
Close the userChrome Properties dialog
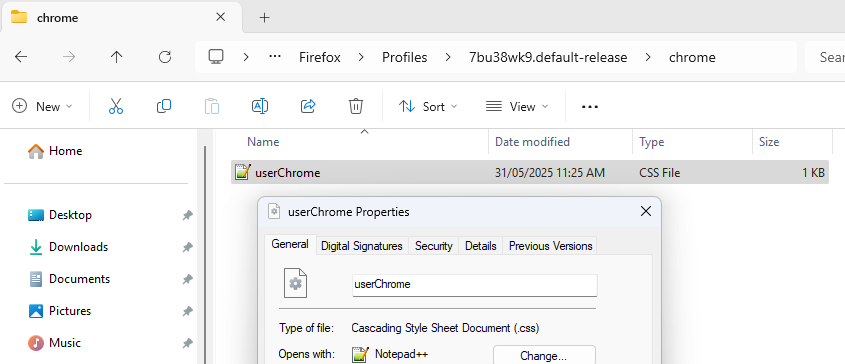coord(646,211)
